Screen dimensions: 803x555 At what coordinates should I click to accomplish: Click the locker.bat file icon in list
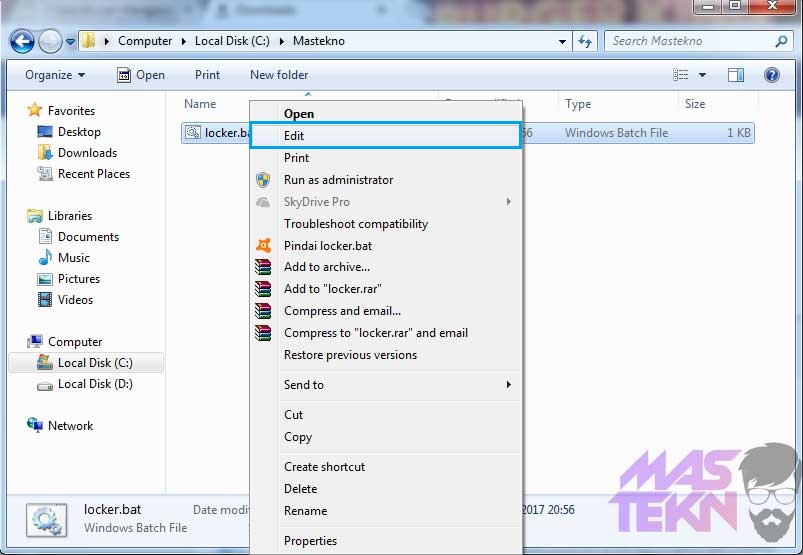193,133
